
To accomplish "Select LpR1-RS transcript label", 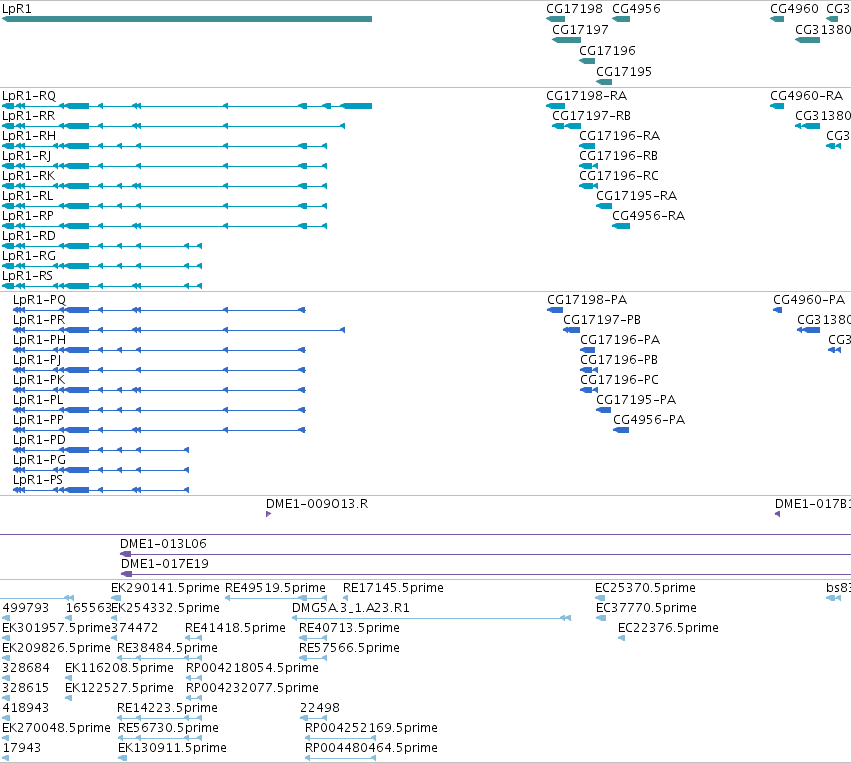I will pos(27,276).
